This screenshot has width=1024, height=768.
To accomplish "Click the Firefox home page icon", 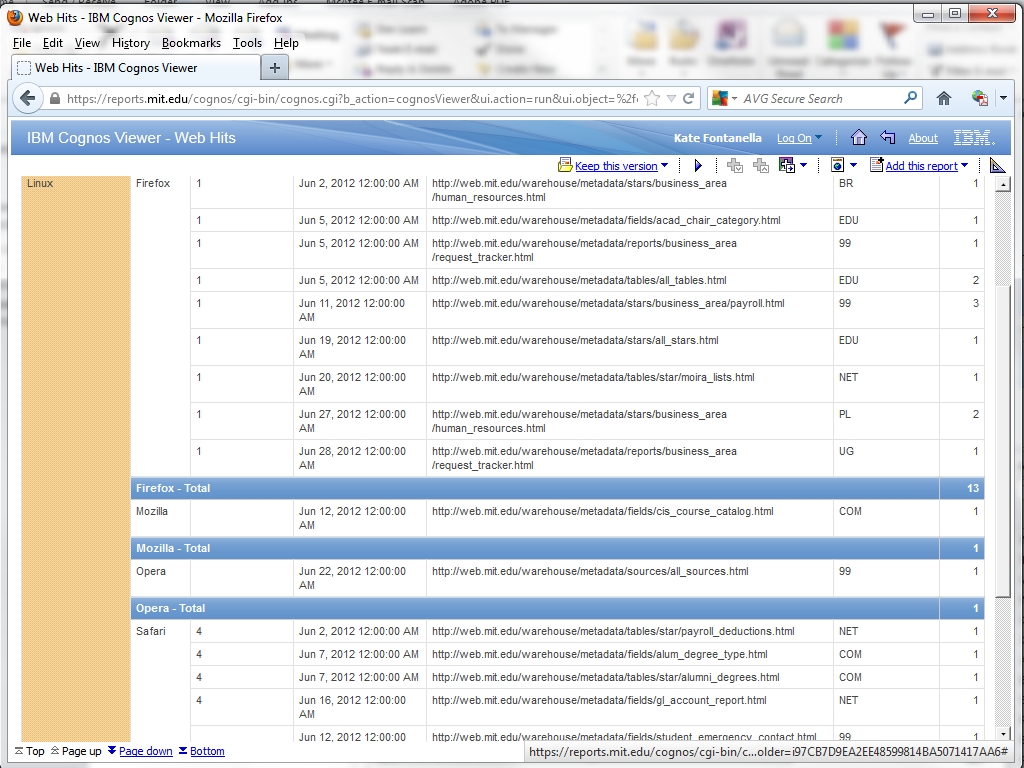I will tap(943, 98).
